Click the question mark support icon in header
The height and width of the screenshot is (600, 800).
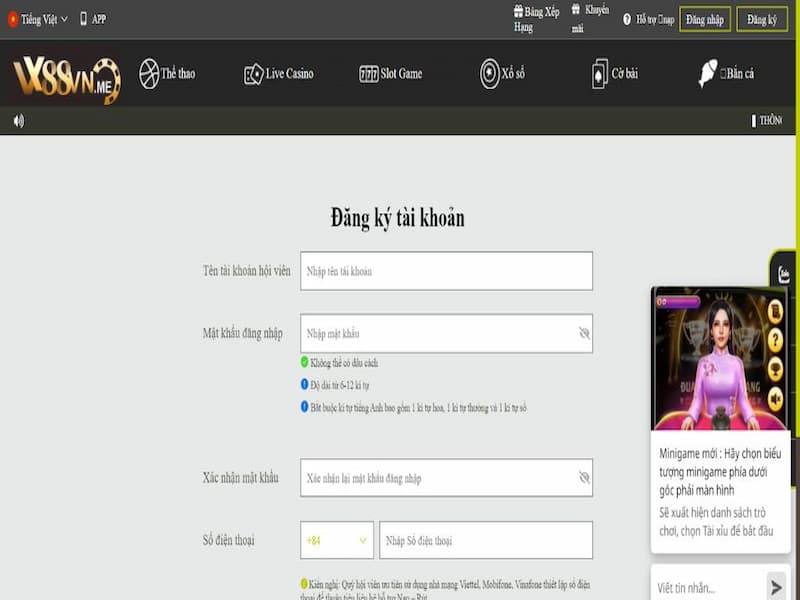[627, 19]
